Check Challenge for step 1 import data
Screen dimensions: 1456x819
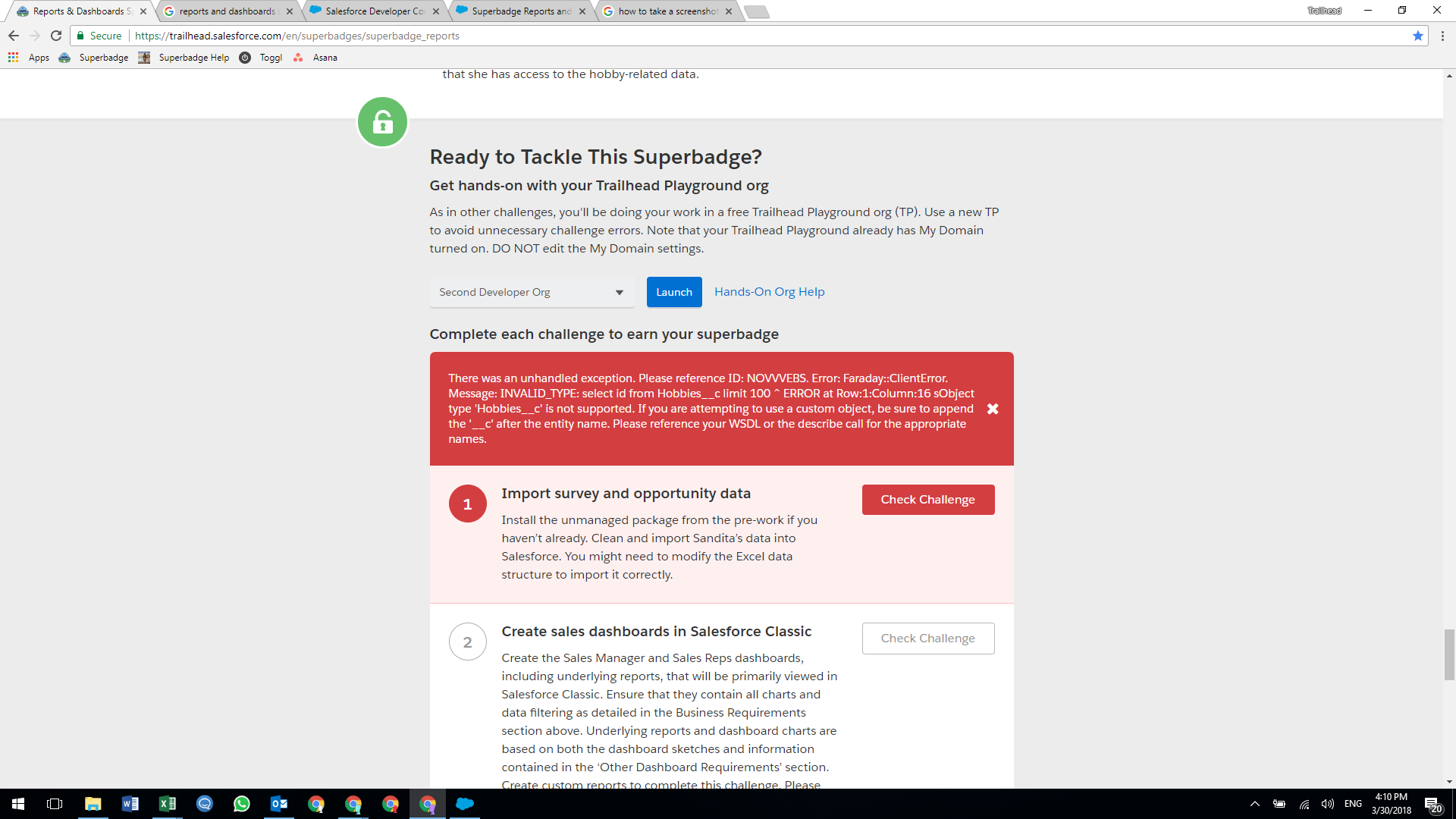pos(927,500)
